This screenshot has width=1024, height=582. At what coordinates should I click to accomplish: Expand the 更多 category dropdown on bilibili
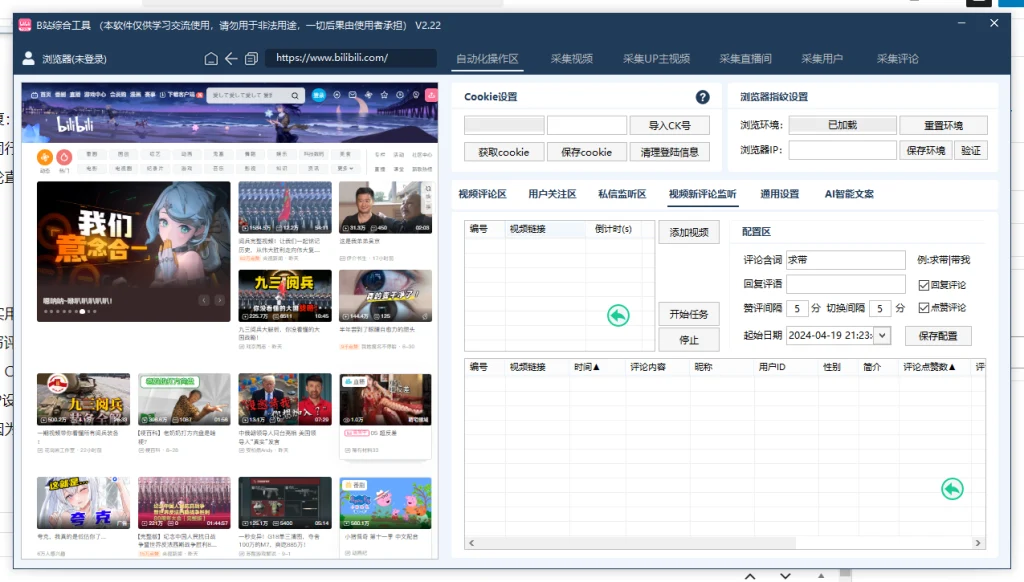346,169
